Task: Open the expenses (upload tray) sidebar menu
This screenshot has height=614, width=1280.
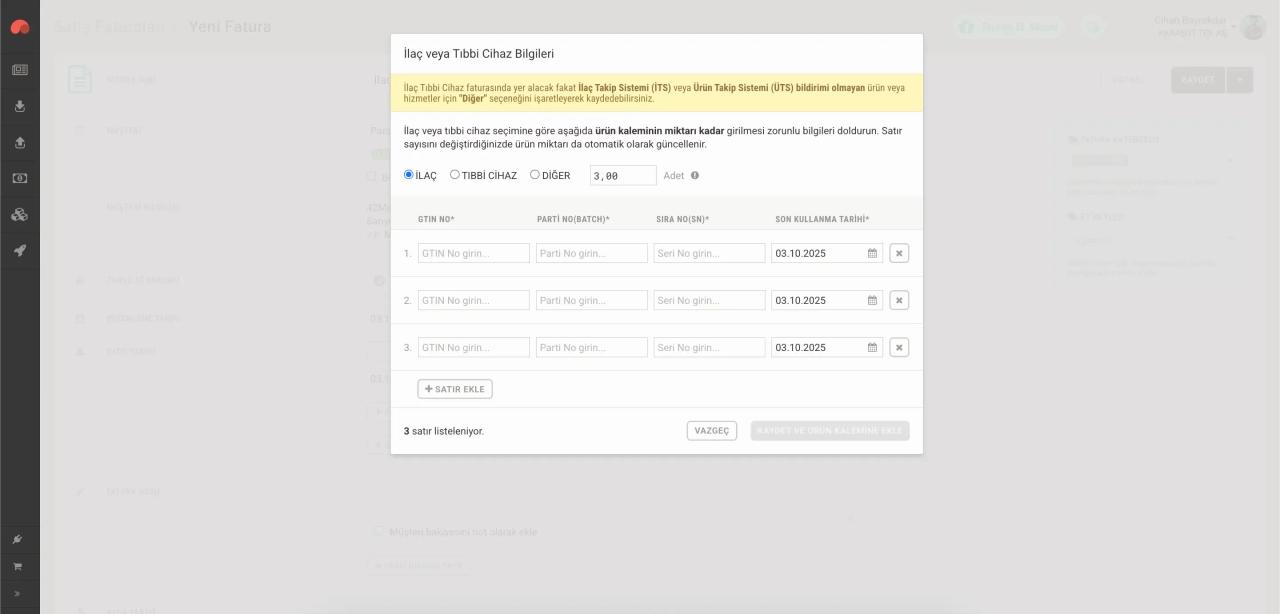Action: tap(20, 142)
